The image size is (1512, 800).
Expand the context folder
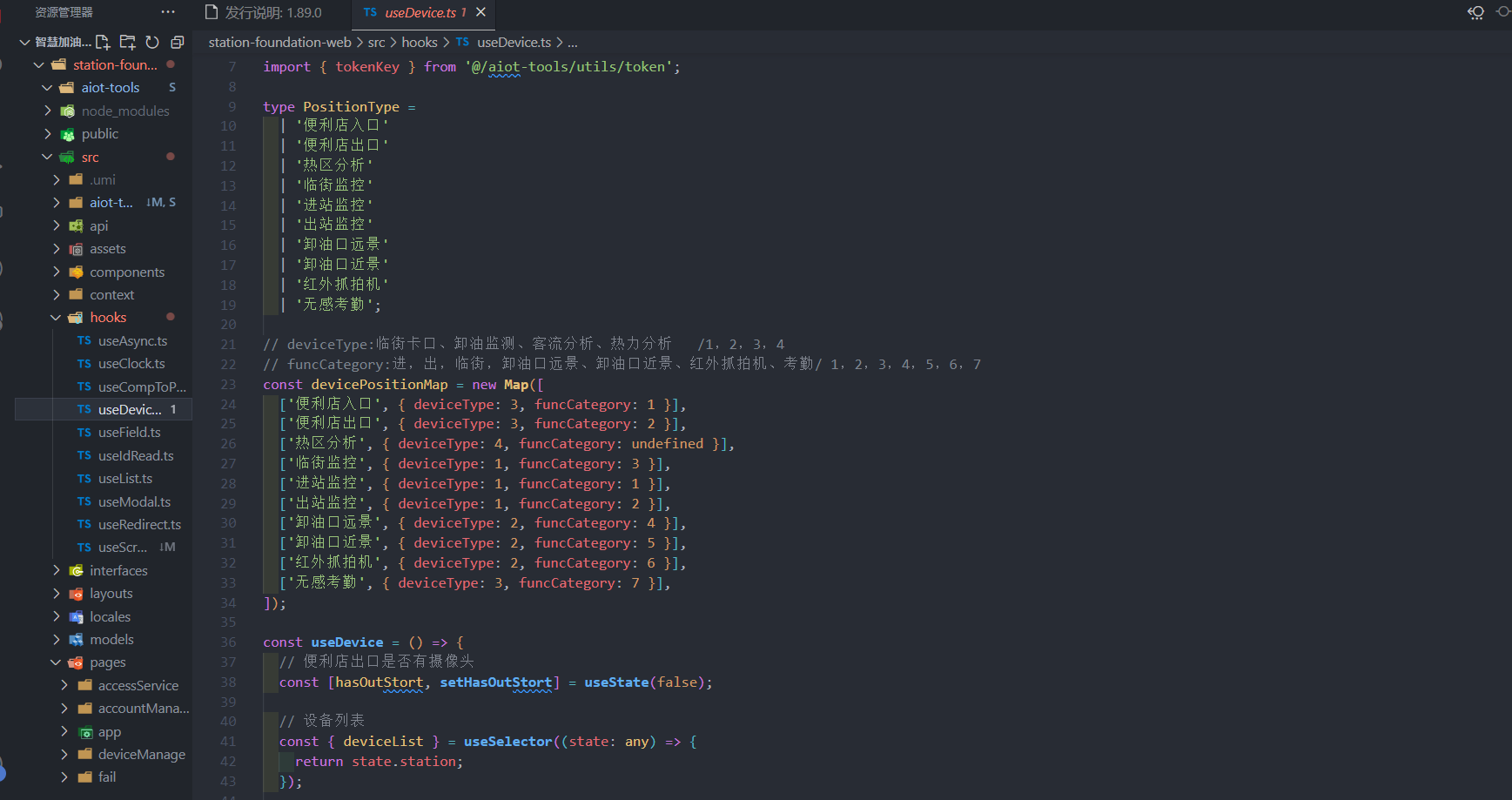pos(57,294)
